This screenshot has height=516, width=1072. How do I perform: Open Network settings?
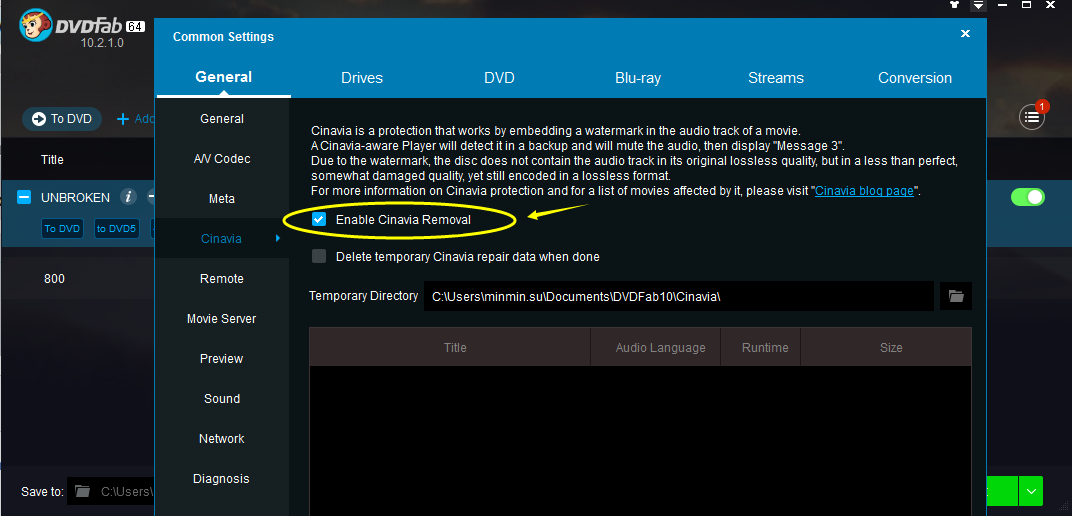(x=222, y=439)
